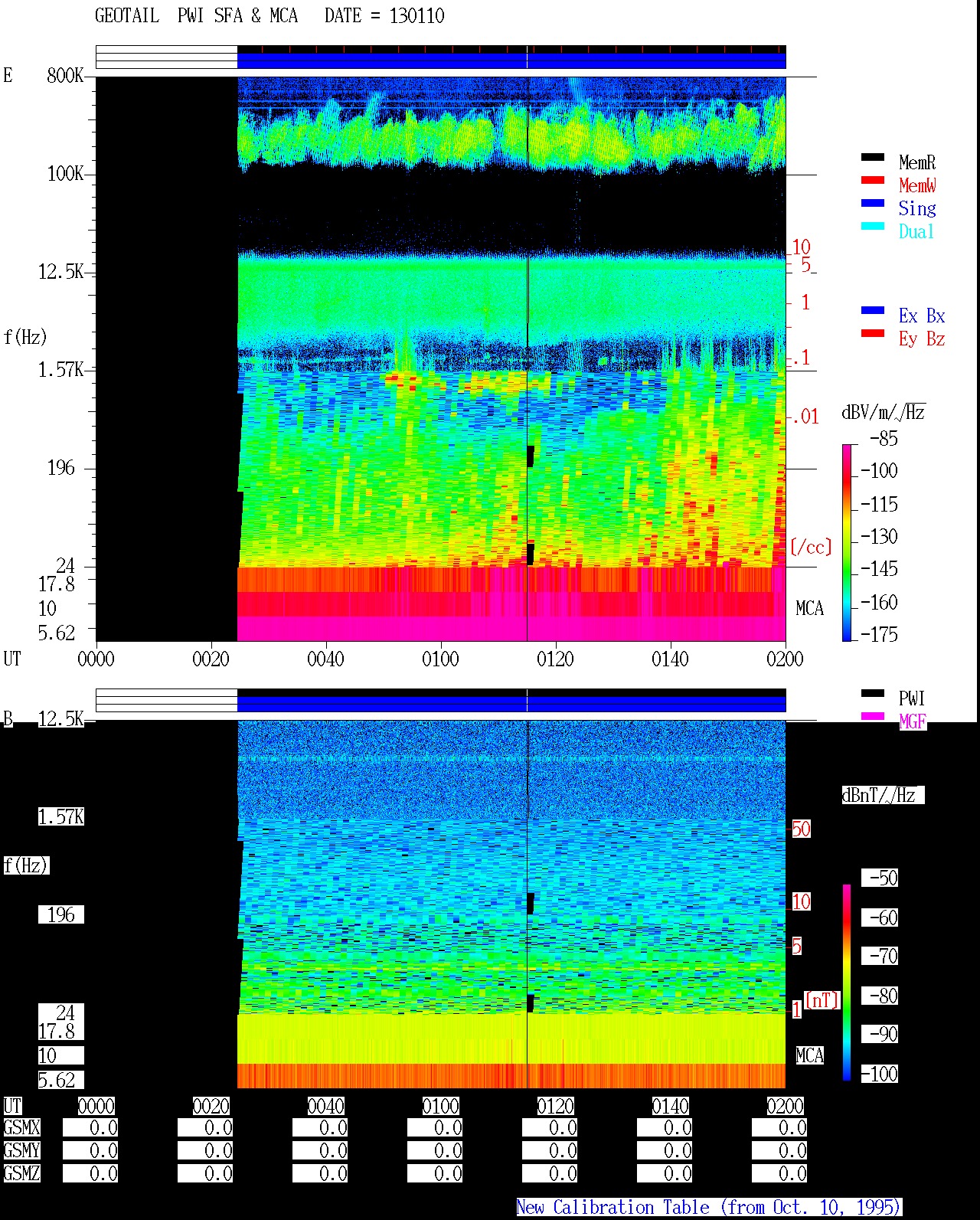Click the -115 color scale value
The width and height of the screenshot is (980, 1220).
click(879, 504)
